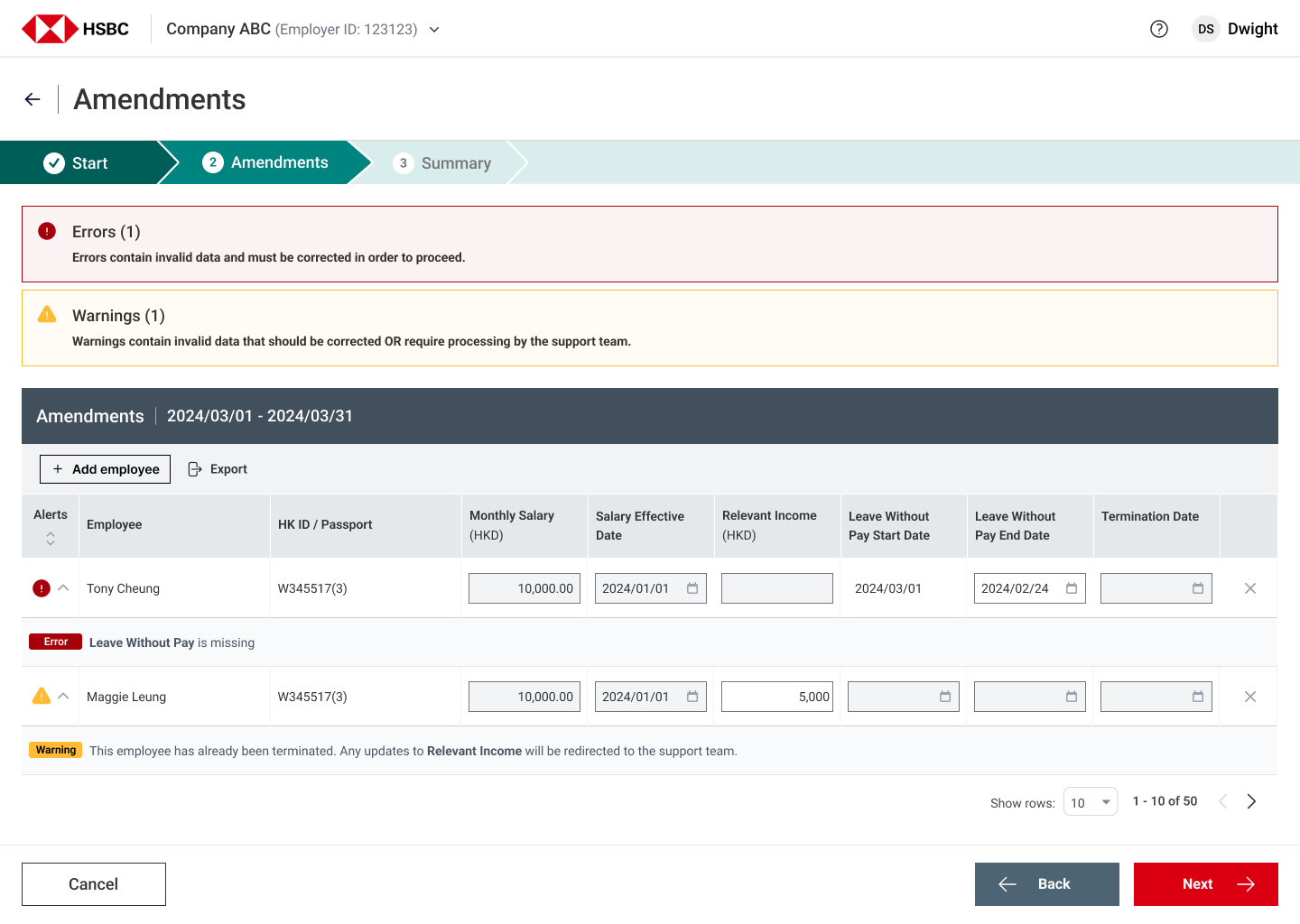This screenshot has height=924, width=1300.
Task: Edit Maggie Leung's Monthly Salary field
Action: 525,697
